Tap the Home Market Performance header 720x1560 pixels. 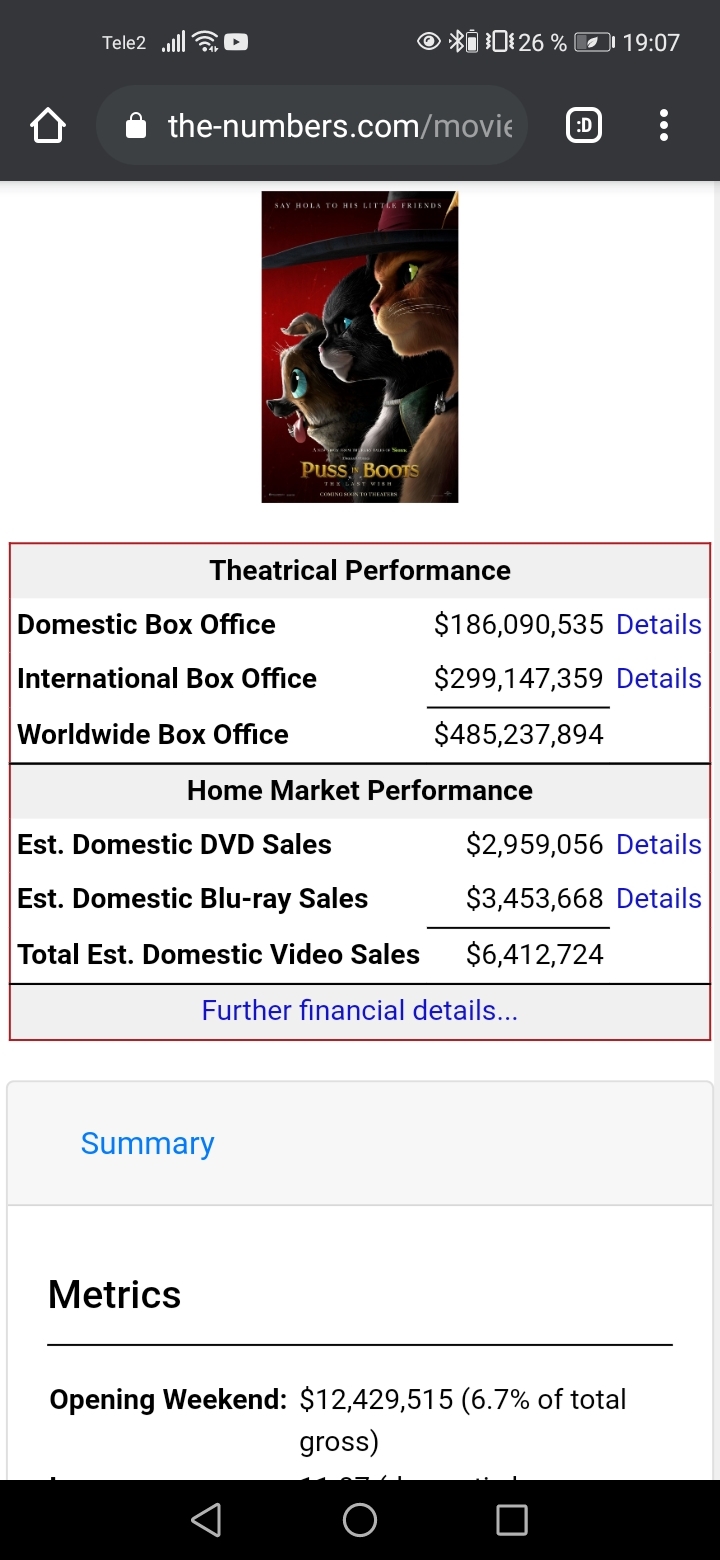click(x=360, y=790)
